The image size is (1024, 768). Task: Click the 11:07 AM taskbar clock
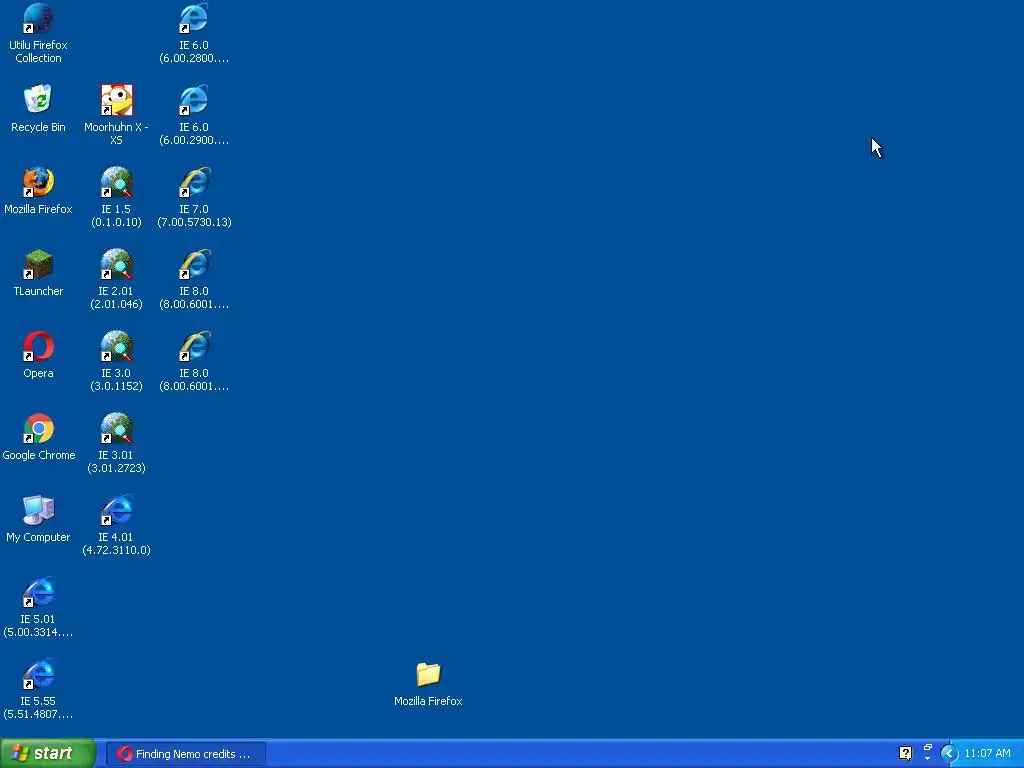point(987,754)
